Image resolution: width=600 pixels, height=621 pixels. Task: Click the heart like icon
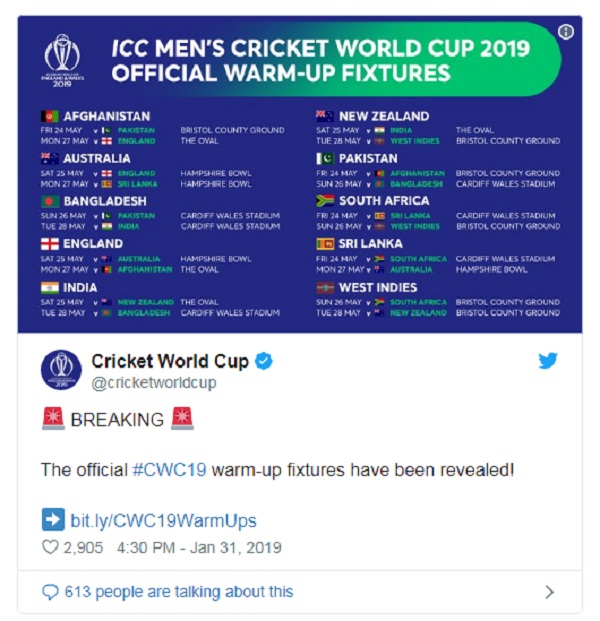50,547
